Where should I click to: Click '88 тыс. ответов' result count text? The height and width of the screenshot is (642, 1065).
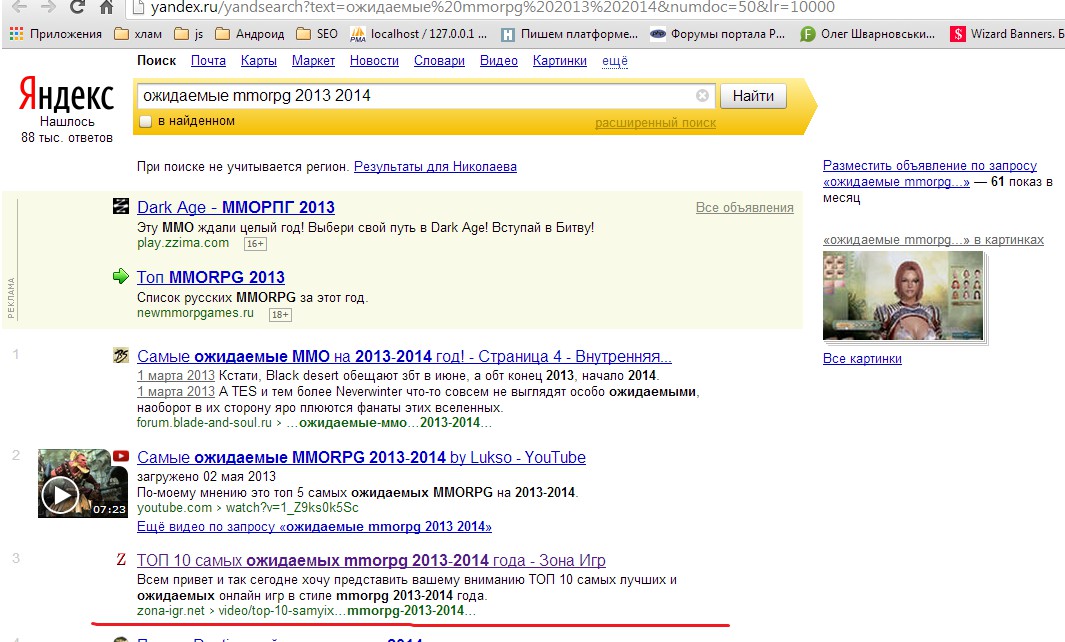pyautogui.click(x=67, y=138)
